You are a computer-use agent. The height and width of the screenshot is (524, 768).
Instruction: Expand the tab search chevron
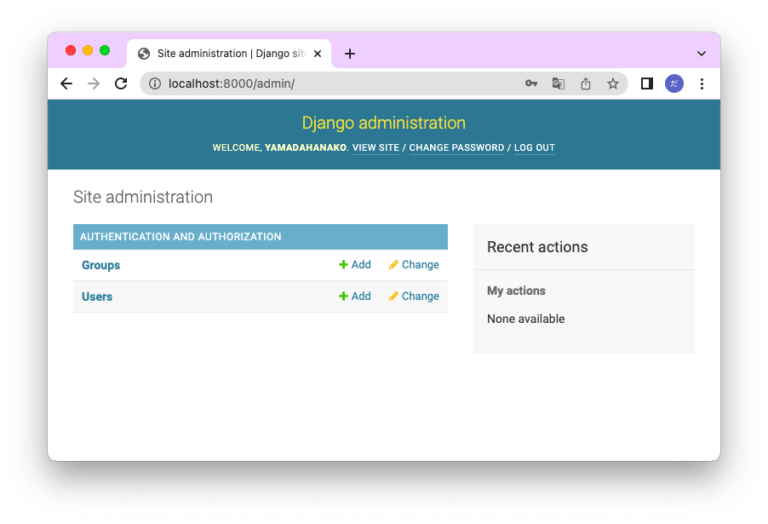[x=701, y=54]
